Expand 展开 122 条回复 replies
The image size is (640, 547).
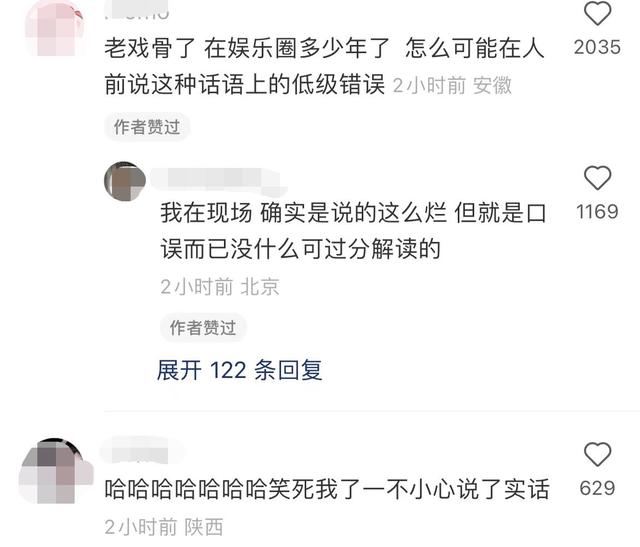(x=240, y=370)
